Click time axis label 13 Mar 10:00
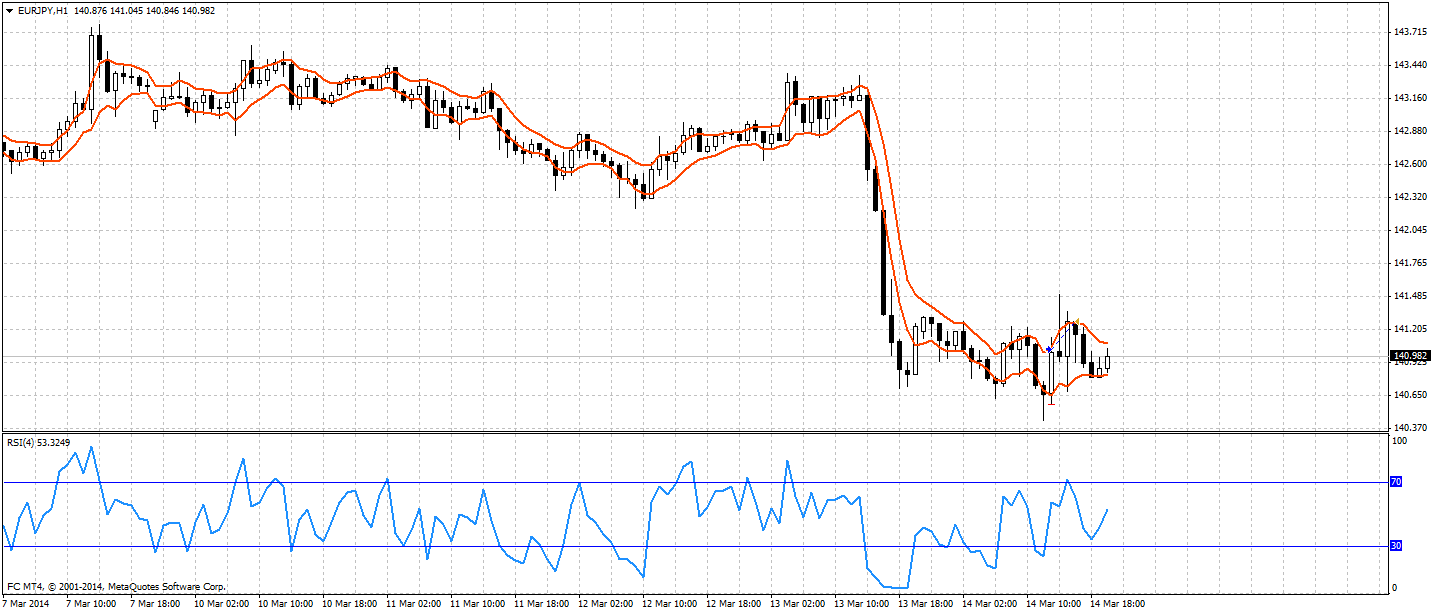Viewport: 1431px width, 612px height. pos(861,604)
